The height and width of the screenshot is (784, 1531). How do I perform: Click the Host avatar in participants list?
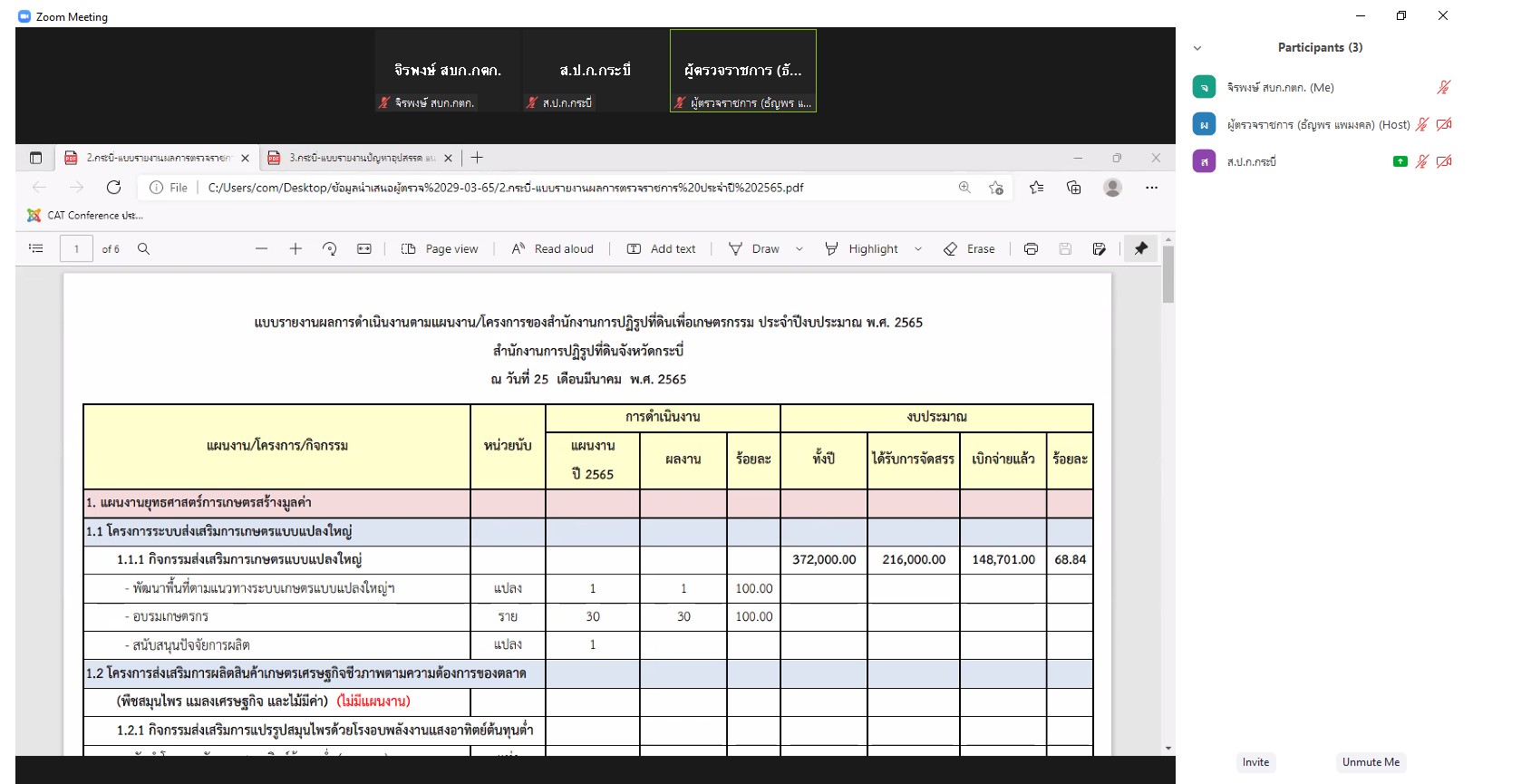click(1204, 124)
